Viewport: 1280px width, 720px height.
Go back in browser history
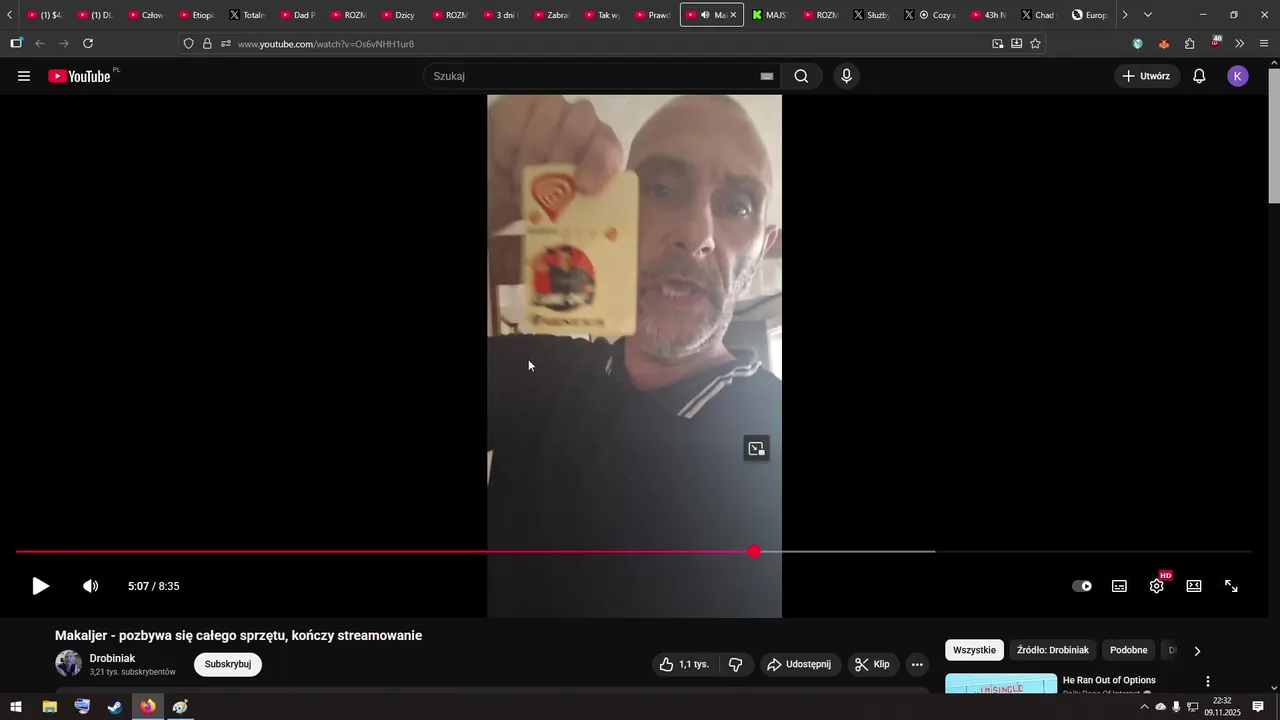[x=40, y=44]
